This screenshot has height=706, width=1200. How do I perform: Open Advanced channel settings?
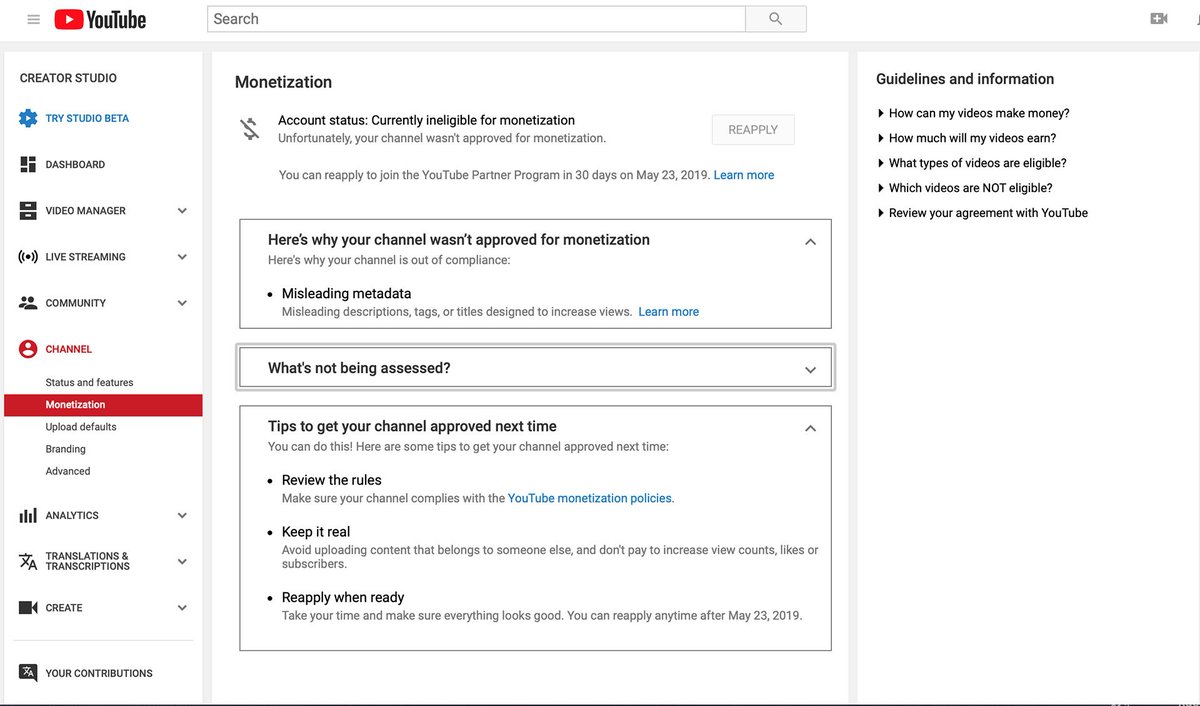(68, 471)
